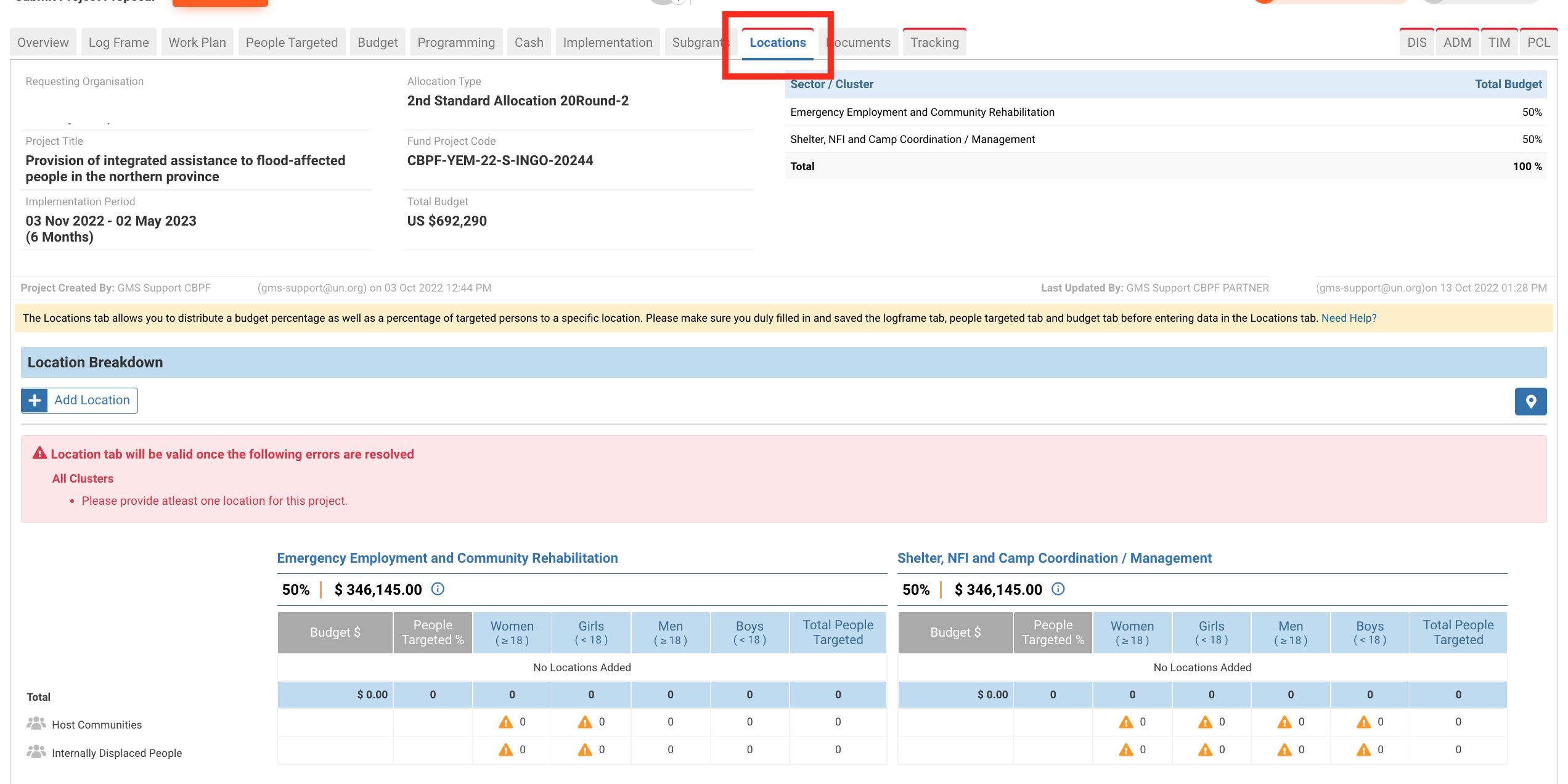The height and width of the screenshot is (784, 1568).
Task: Click Shelter Host Communities Girls warning icon
Action: coord(1205,722)
